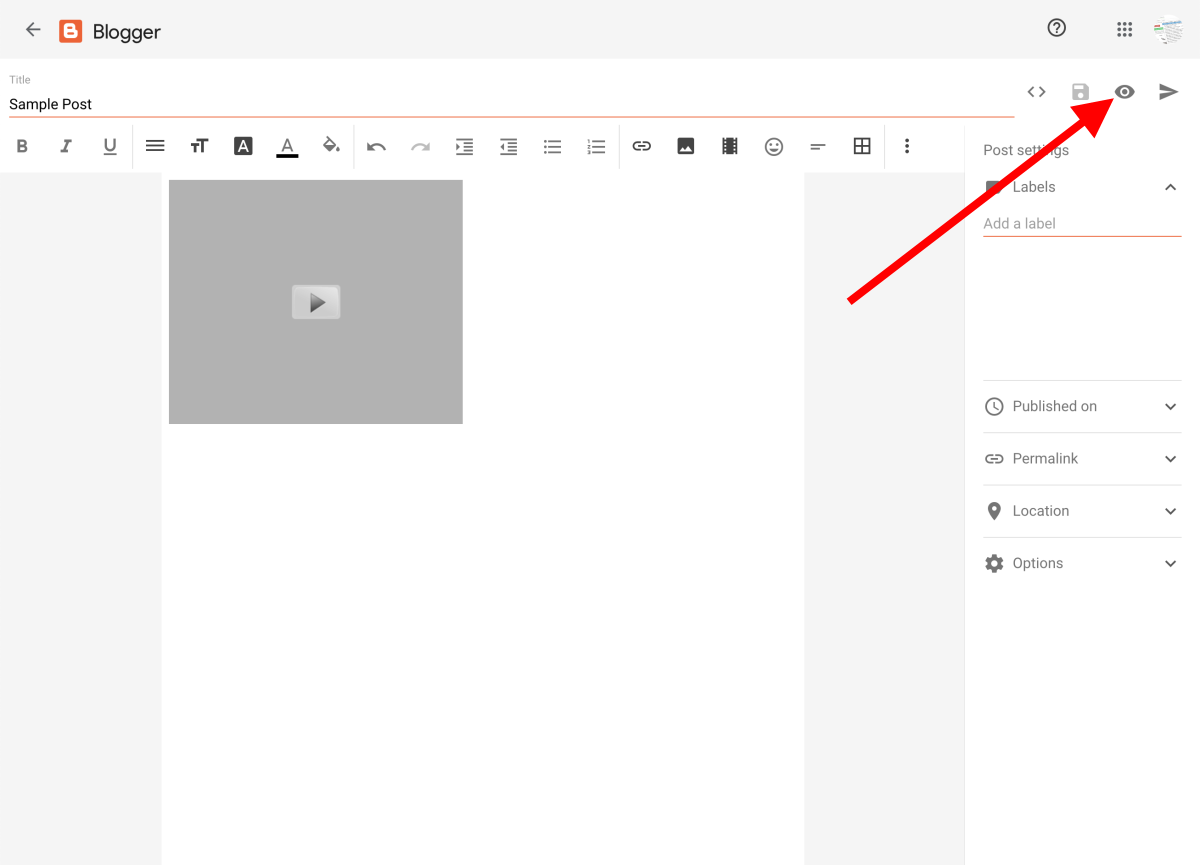Collapse the Labels section

1170,187
